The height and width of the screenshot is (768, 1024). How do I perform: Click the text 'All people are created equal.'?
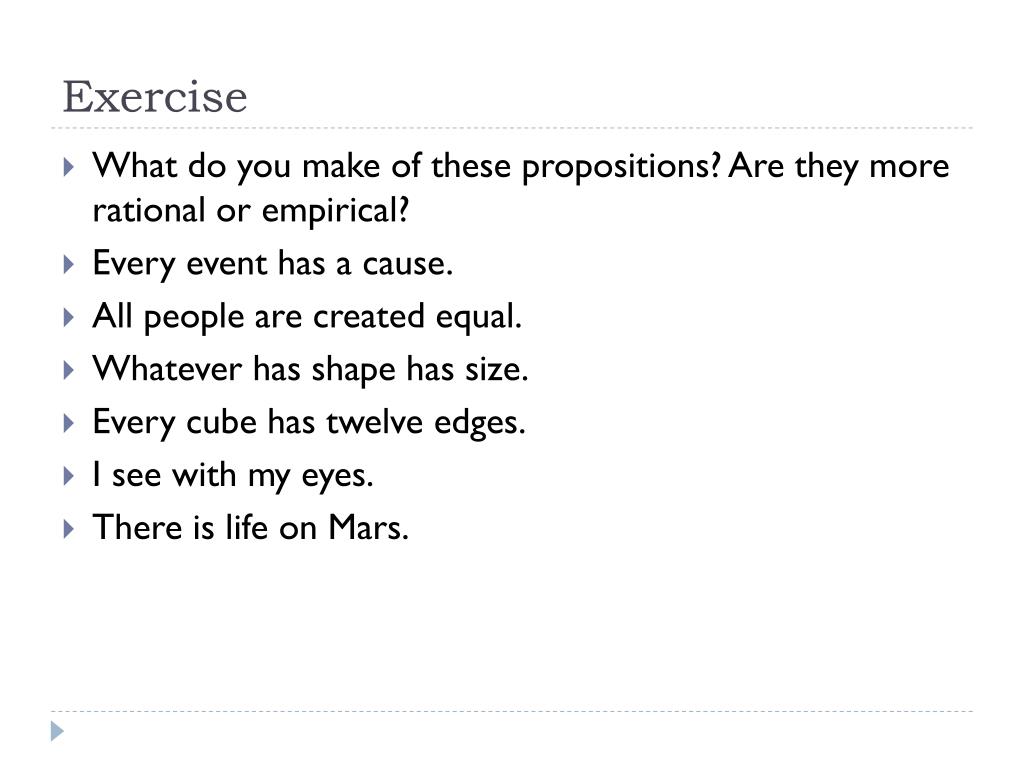(307, 317)
